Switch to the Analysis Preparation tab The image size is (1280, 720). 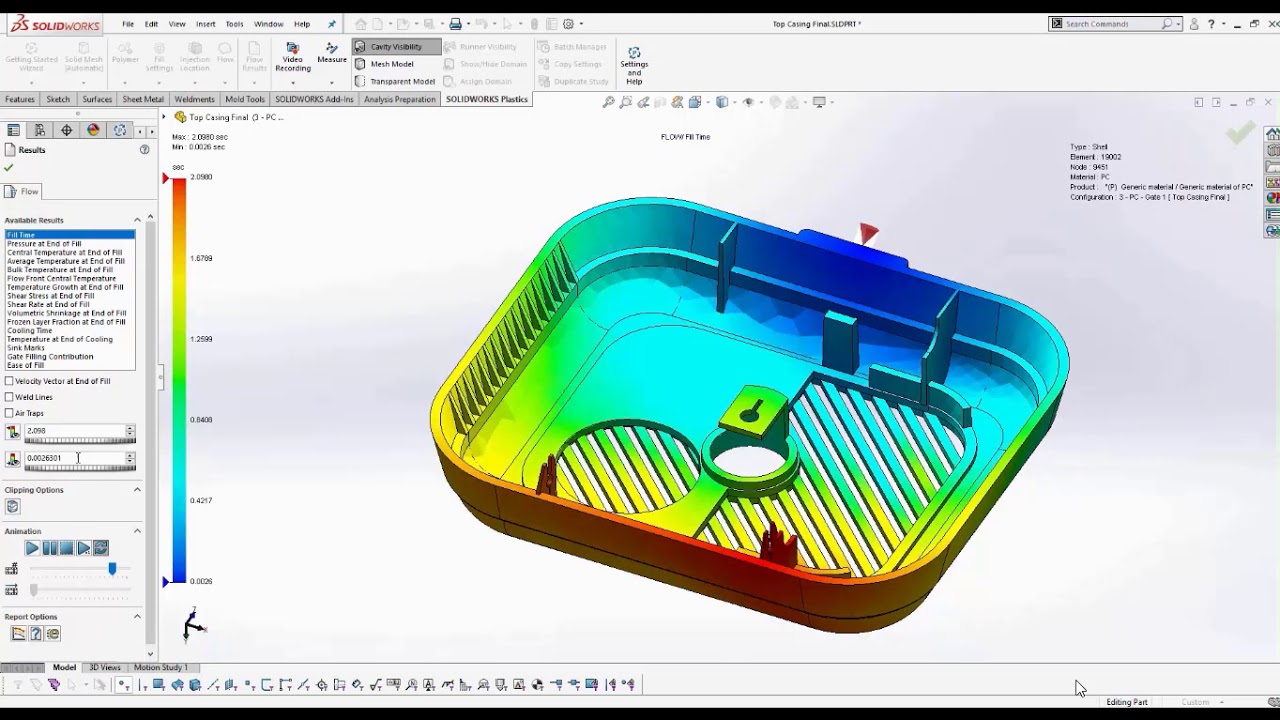click(x=400, y=99)
